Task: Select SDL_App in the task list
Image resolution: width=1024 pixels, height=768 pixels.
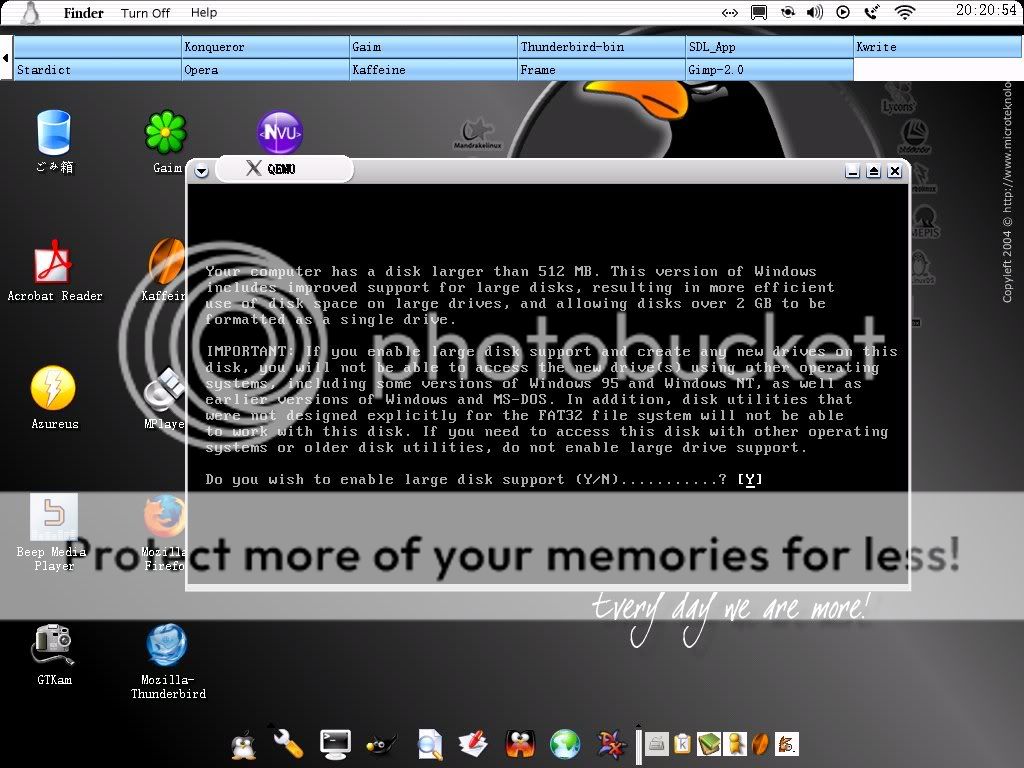Action: 769,47
